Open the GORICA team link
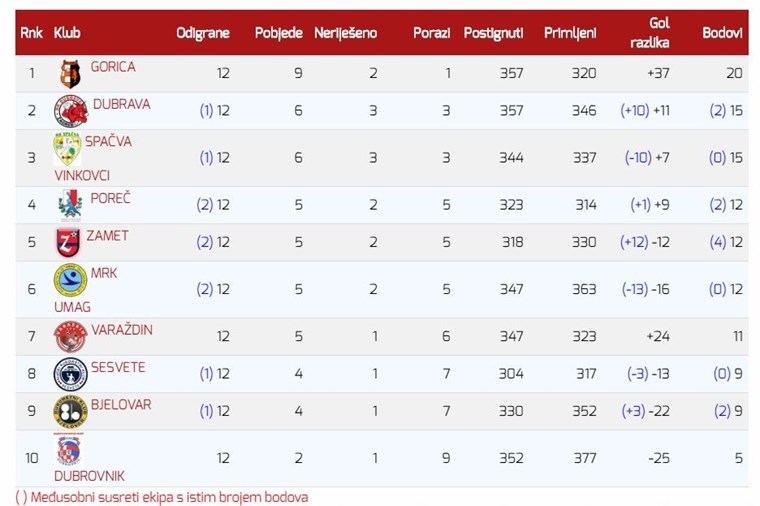This screenshot has height=506, width=760. [x=113, y=67]
